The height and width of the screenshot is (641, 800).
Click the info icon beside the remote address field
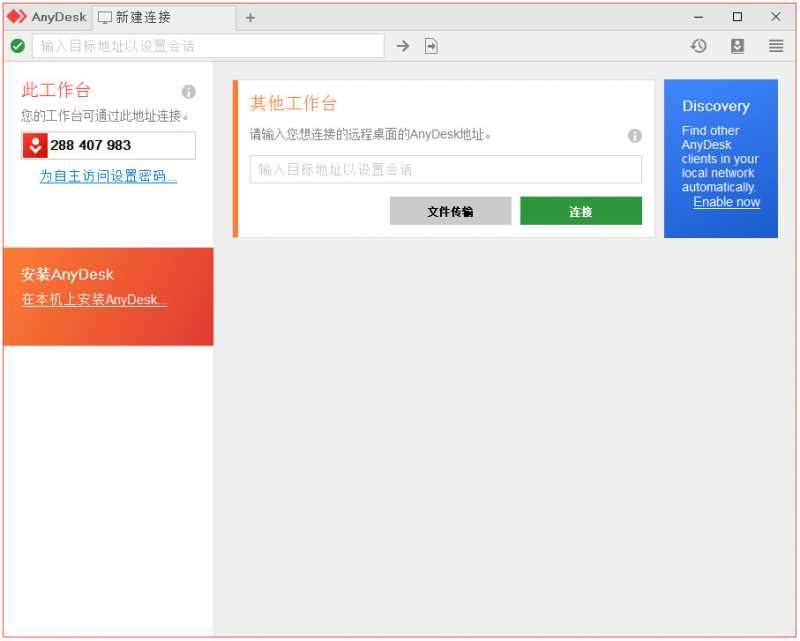click(x=634, y=136)
